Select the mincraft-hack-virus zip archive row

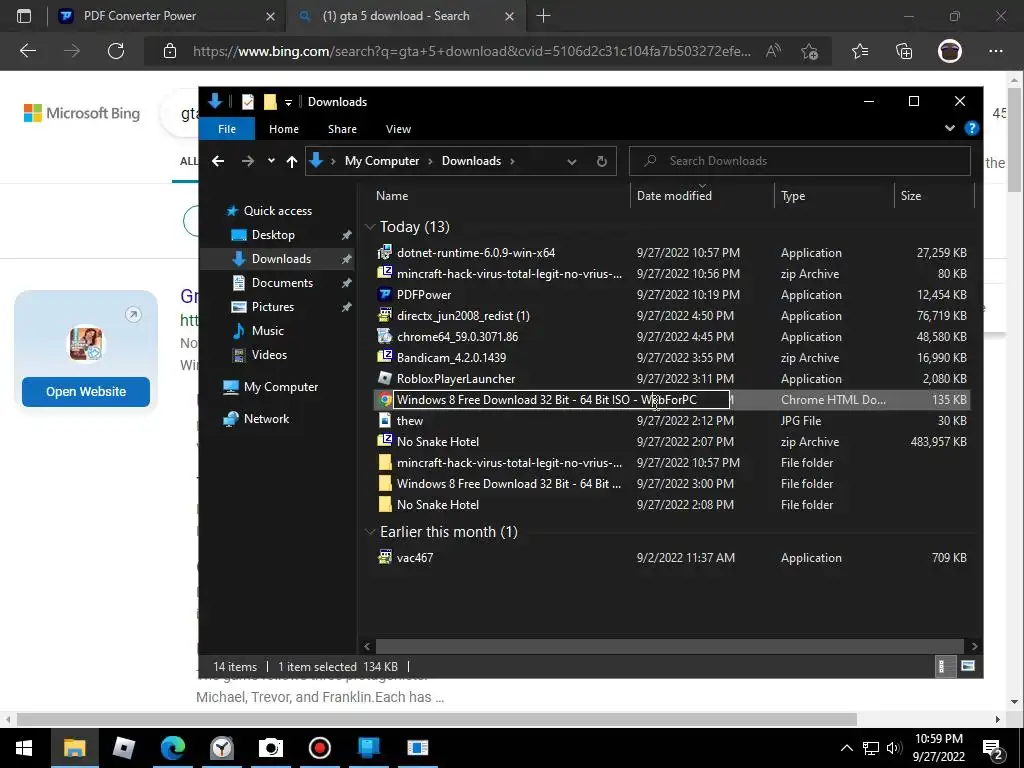click(x=671, y=274)
